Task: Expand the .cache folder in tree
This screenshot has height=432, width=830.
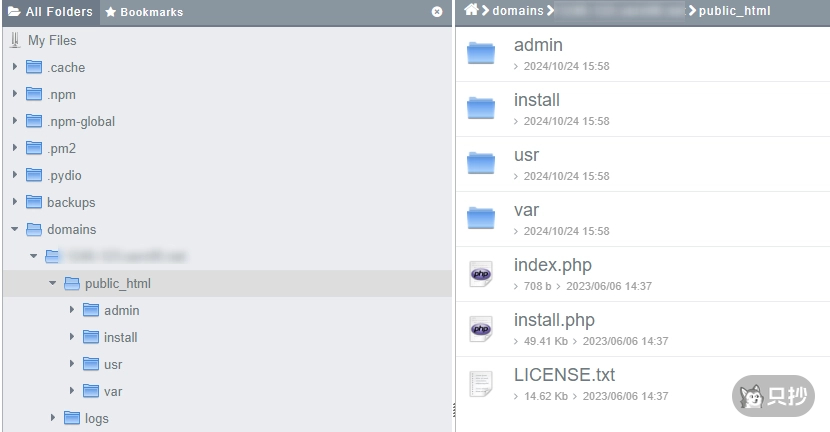Action: pyautogui.click(x=15, y=67)
